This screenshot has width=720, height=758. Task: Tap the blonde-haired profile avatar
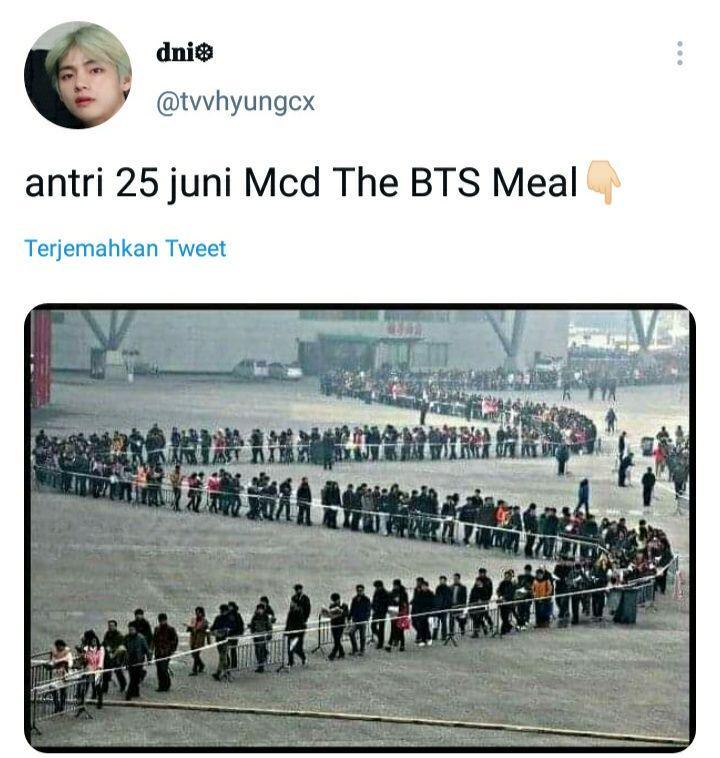tap(78, 75)
